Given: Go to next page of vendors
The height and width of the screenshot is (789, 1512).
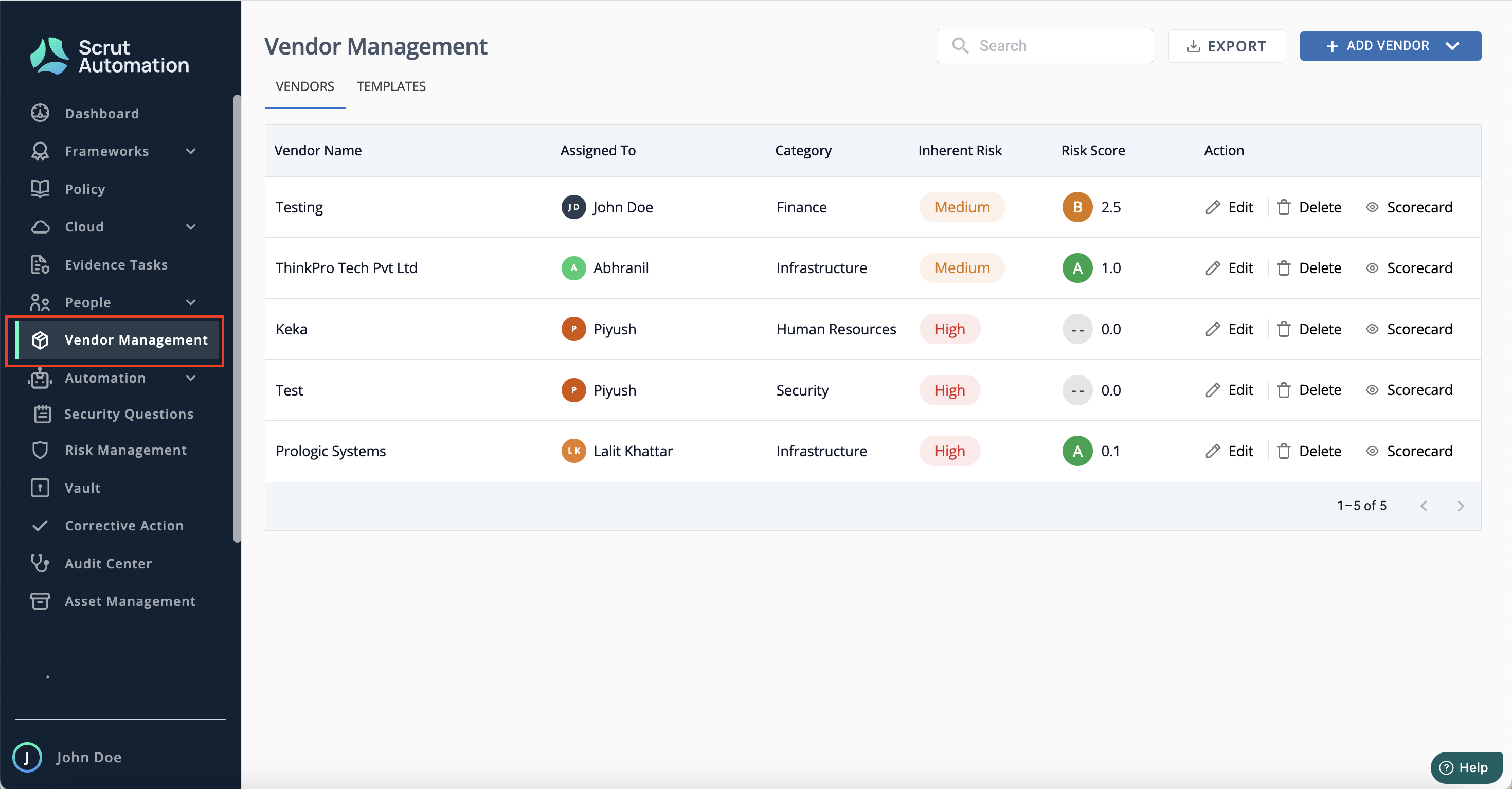Looking at the screenshot, I should [x=1461, y=506].
